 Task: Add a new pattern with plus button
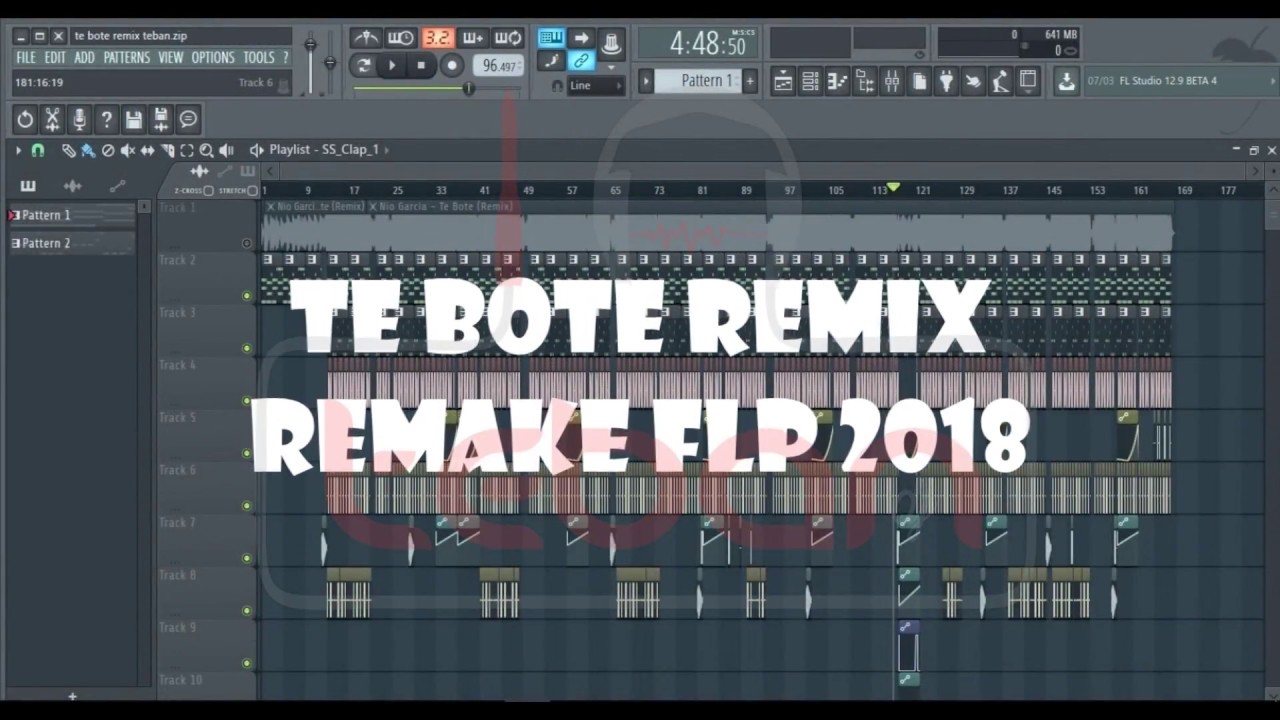pyautogui.click(x=750, y=81)
